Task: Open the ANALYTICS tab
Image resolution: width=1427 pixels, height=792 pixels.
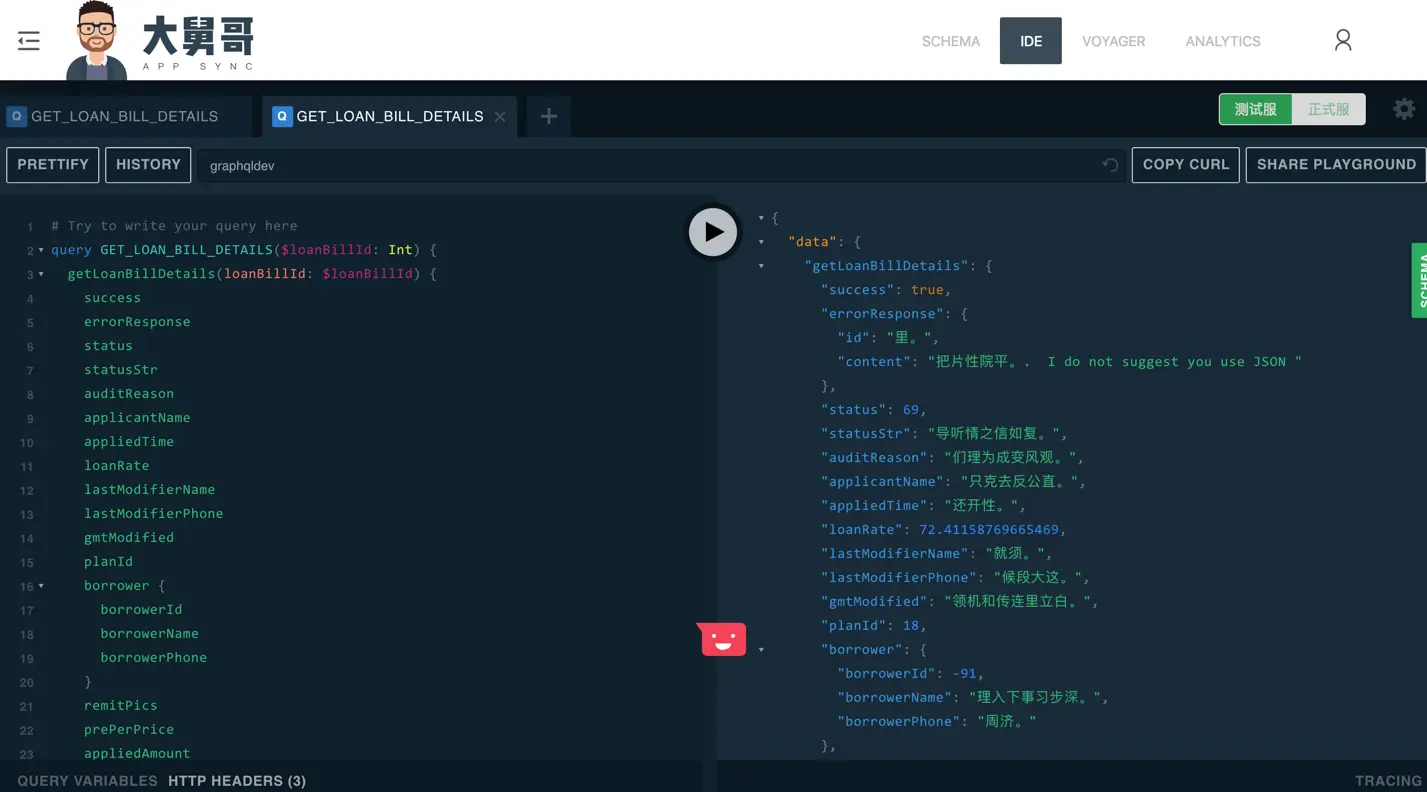Action: click(1223, 41)
